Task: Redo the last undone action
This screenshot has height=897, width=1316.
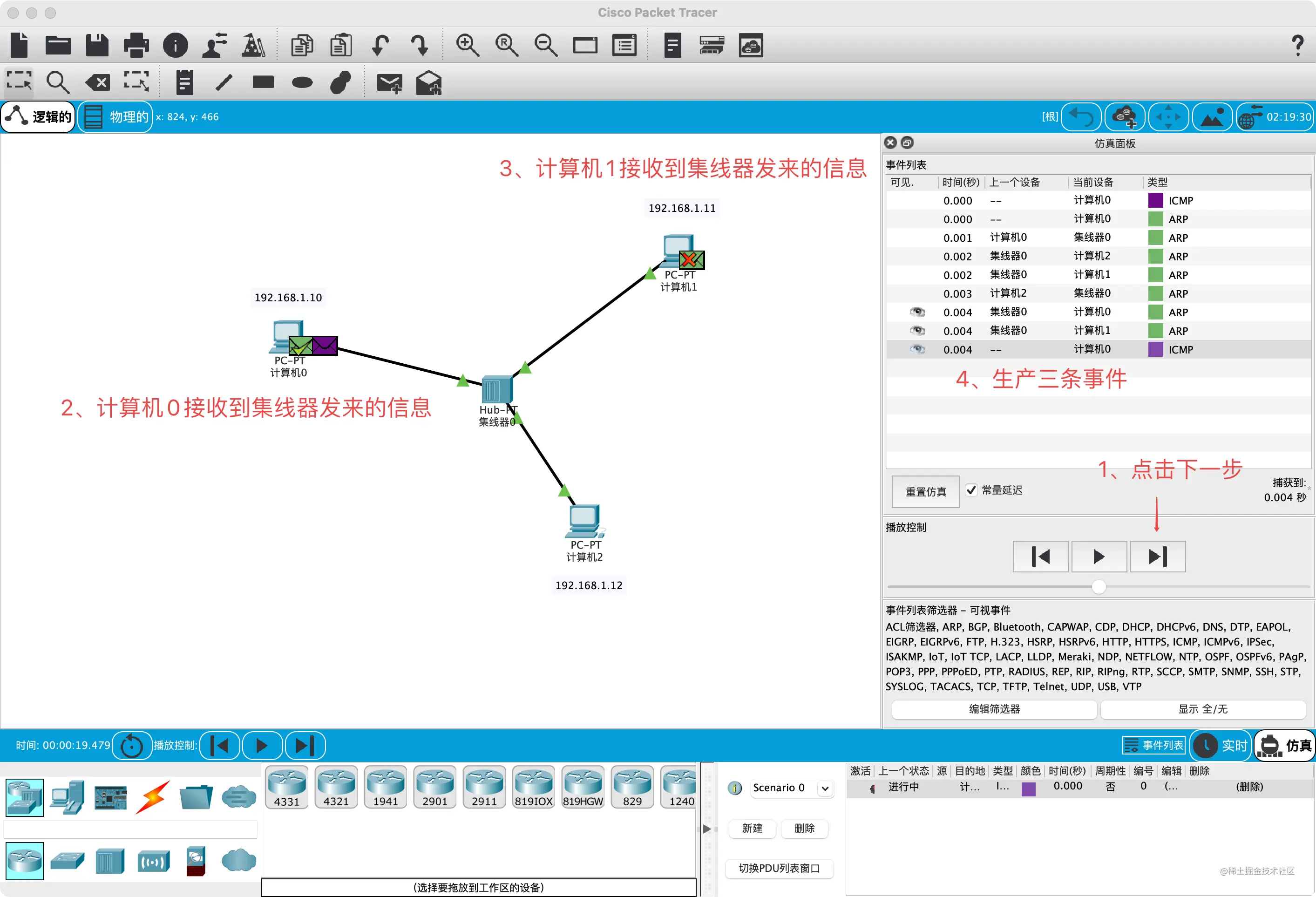Action: tap(420, 45)
